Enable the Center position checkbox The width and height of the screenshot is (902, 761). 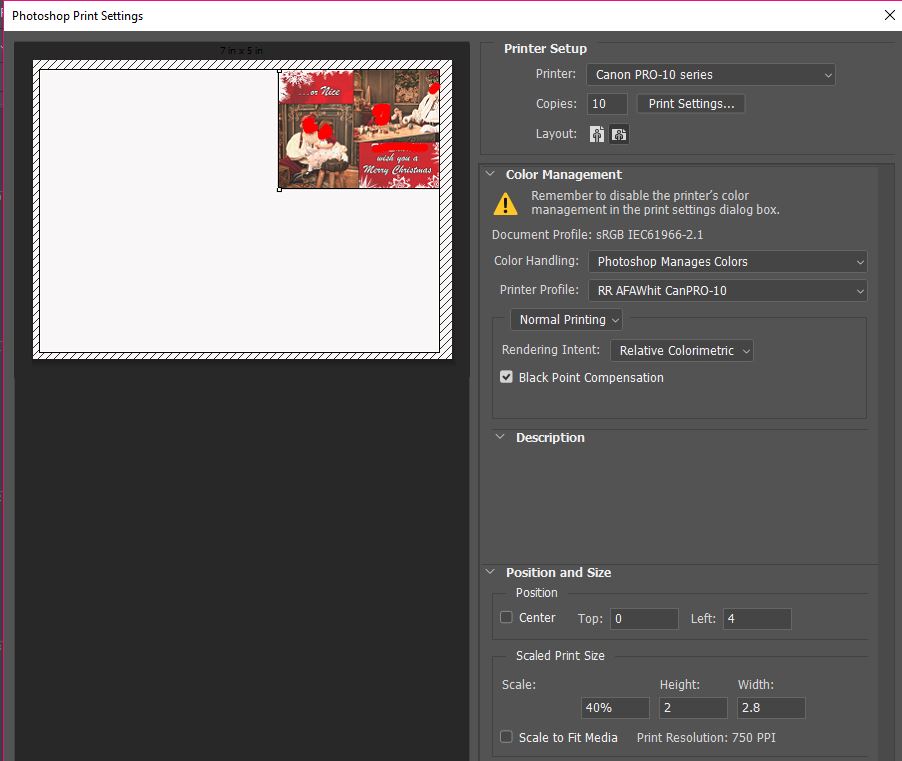(507, 618)
